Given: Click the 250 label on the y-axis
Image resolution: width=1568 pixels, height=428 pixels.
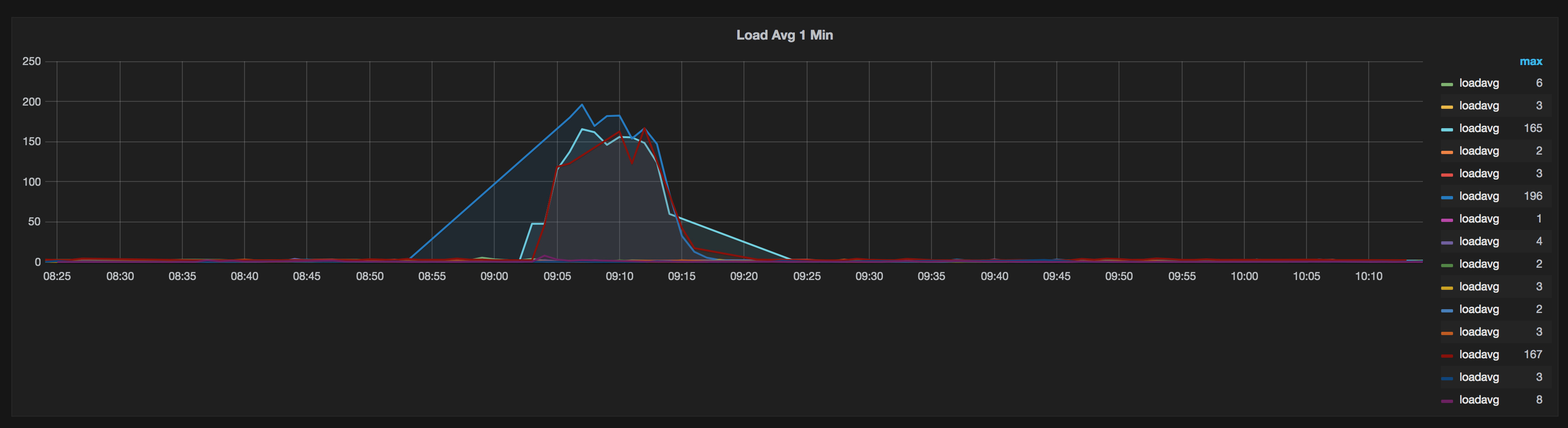Looking at the screenshot, I should pyautogui.click(x=32, y=61).
